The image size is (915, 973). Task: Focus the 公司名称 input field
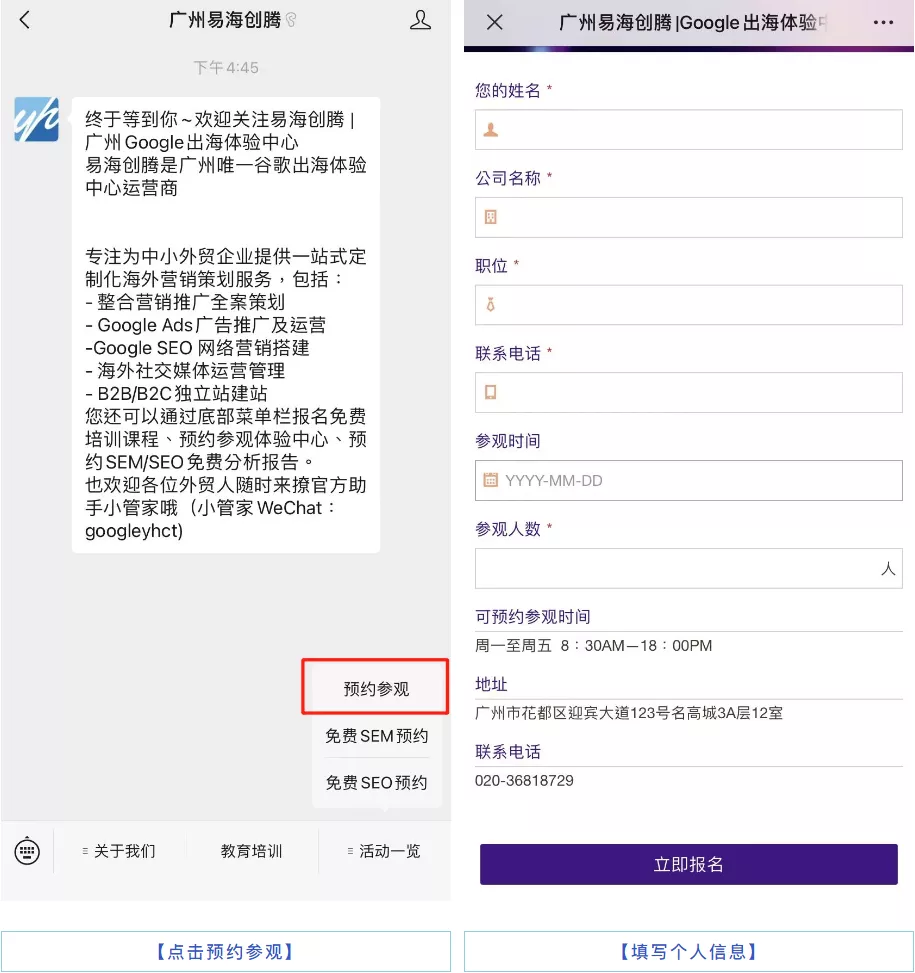[689, 217]
